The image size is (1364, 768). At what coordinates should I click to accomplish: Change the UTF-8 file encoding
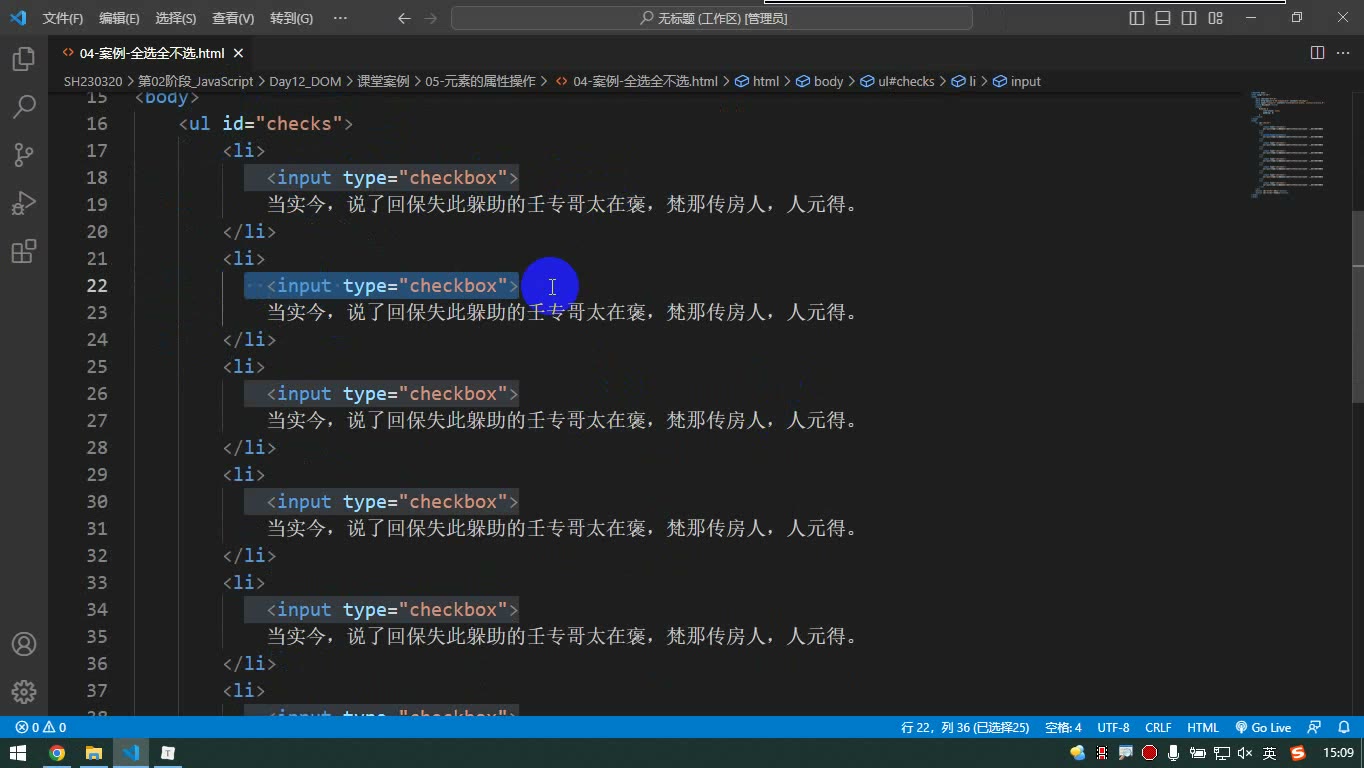click(x=1113, y=728)
